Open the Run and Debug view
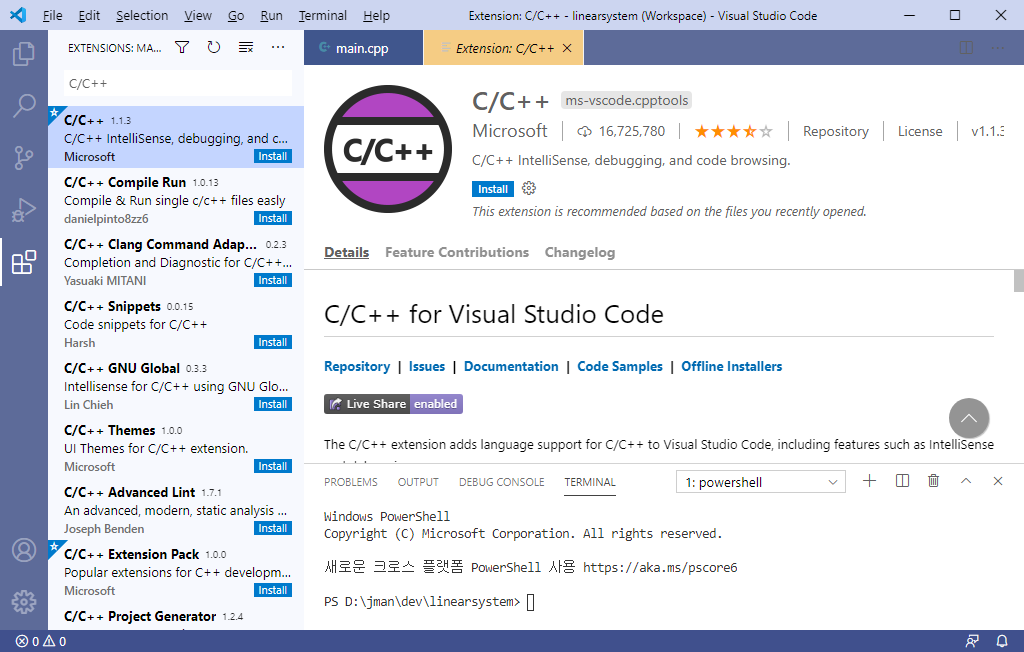This screenshot has height=652, width=1024. coord(24,210)
